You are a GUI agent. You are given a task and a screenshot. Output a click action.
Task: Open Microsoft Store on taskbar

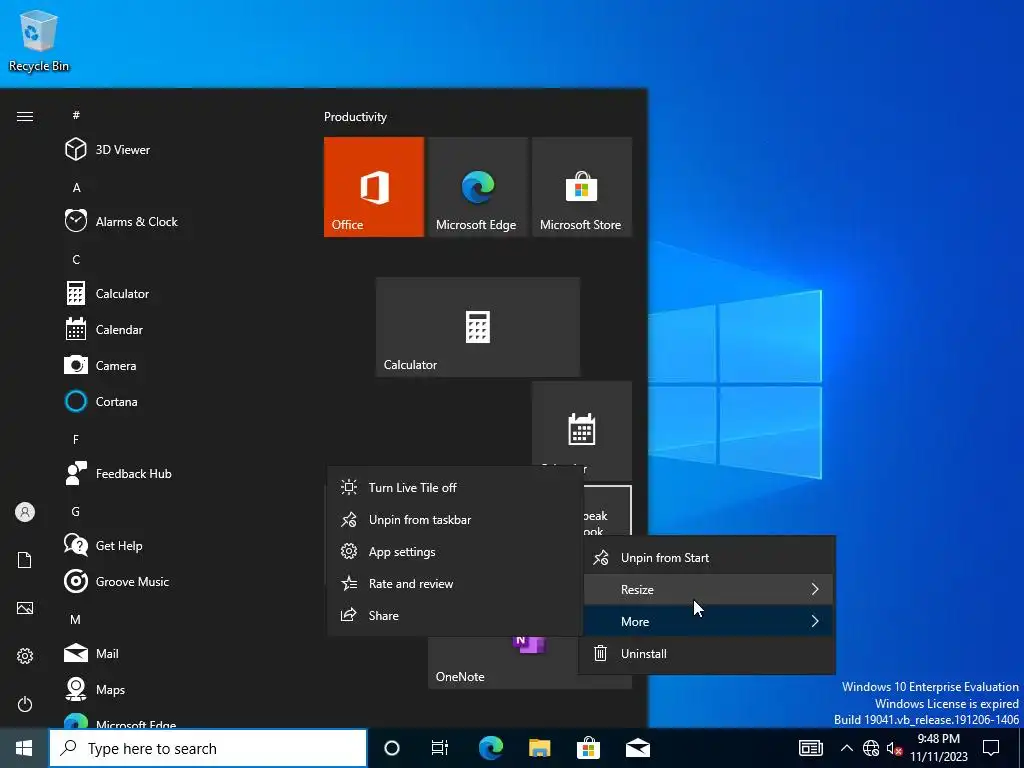(588, 748)
